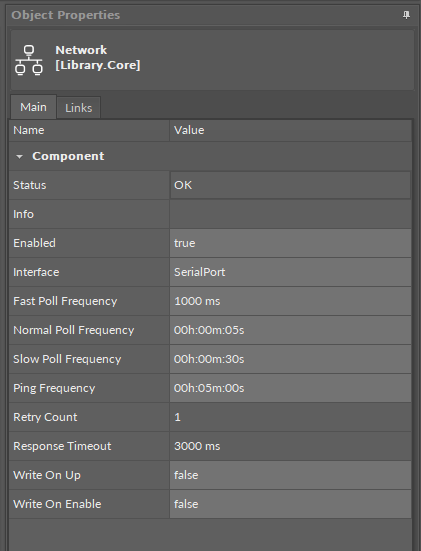This screenshot has height=551, width=421.
Task: Toggle the Enabled value true
Action: (290, 243)
